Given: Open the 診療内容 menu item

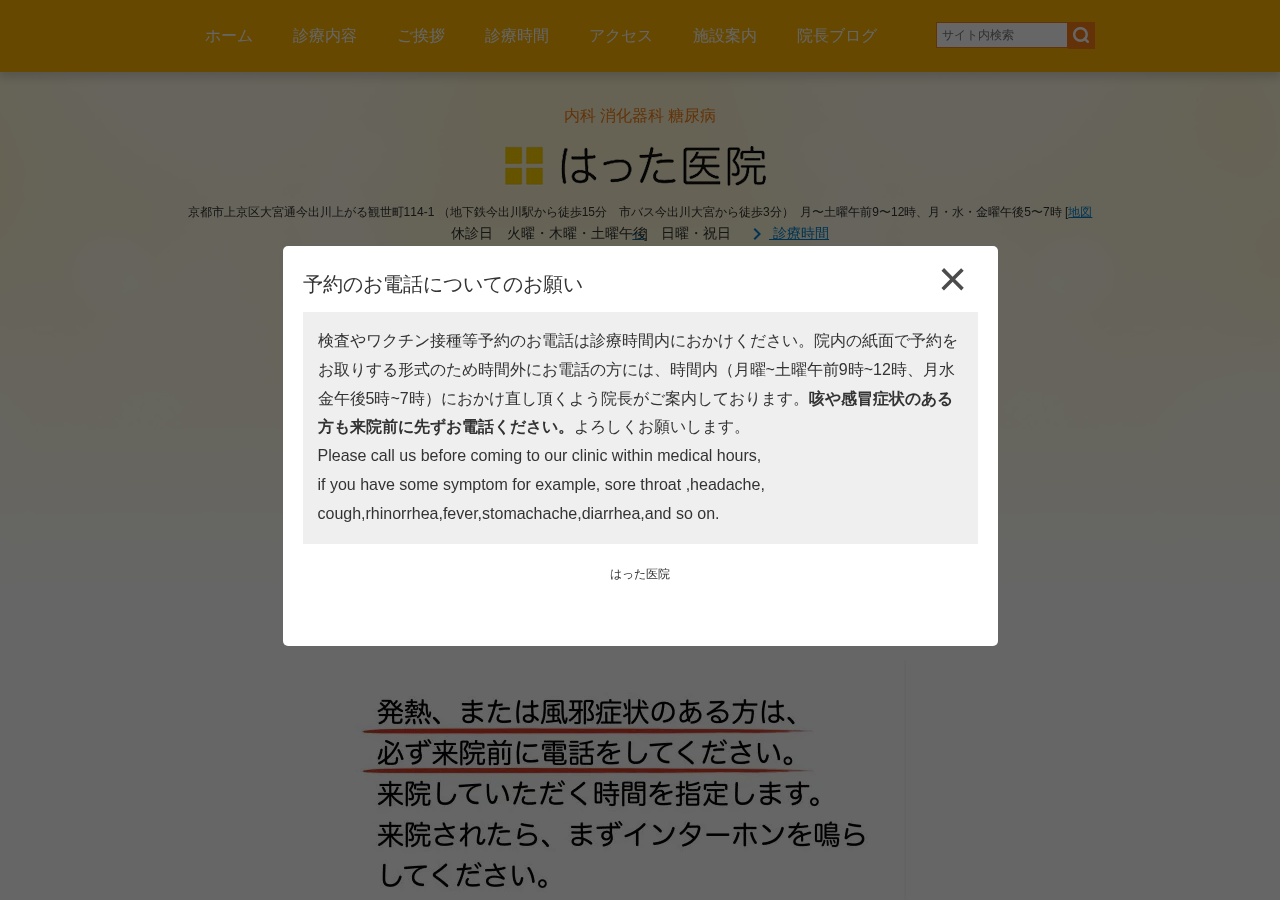Looking at the screenshot, I should (325, 36).
